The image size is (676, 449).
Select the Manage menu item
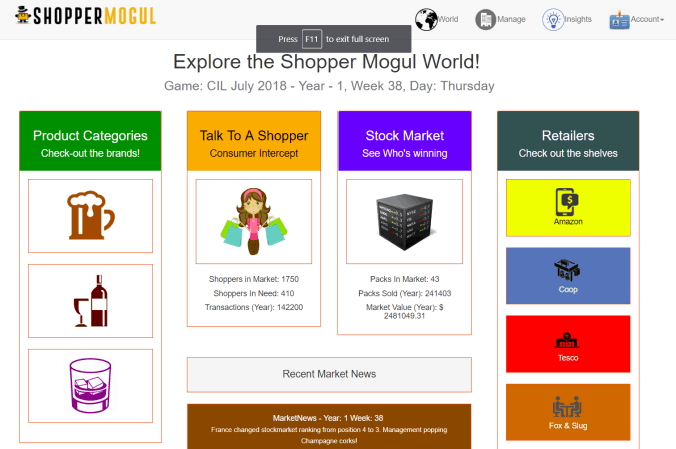coord(511,19)
